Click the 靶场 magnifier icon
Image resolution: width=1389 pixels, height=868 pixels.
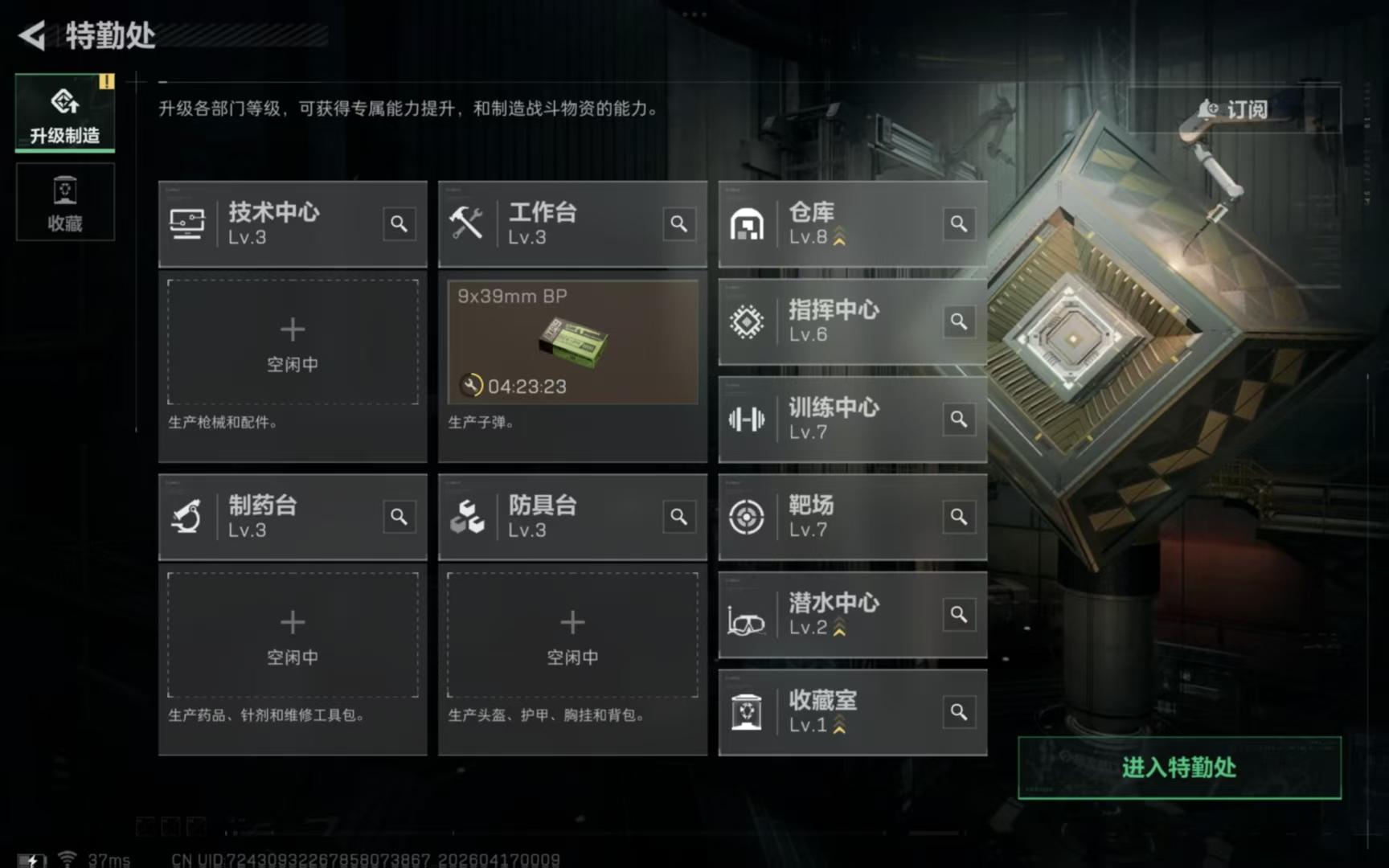tap(959, 517)
